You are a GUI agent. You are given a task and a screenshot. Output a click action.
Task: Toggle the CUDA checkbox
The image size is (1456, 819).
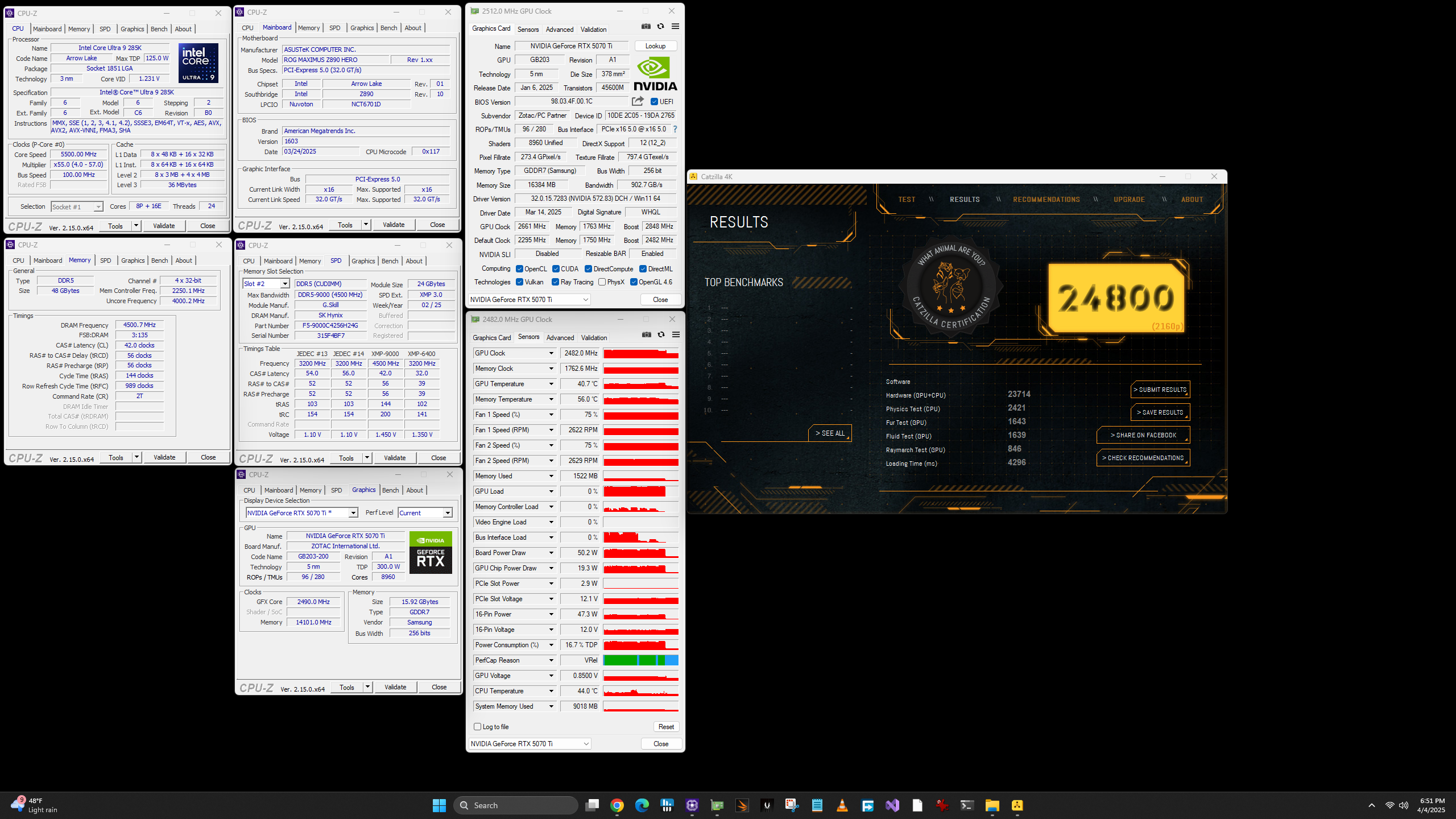tap(556, 269)
